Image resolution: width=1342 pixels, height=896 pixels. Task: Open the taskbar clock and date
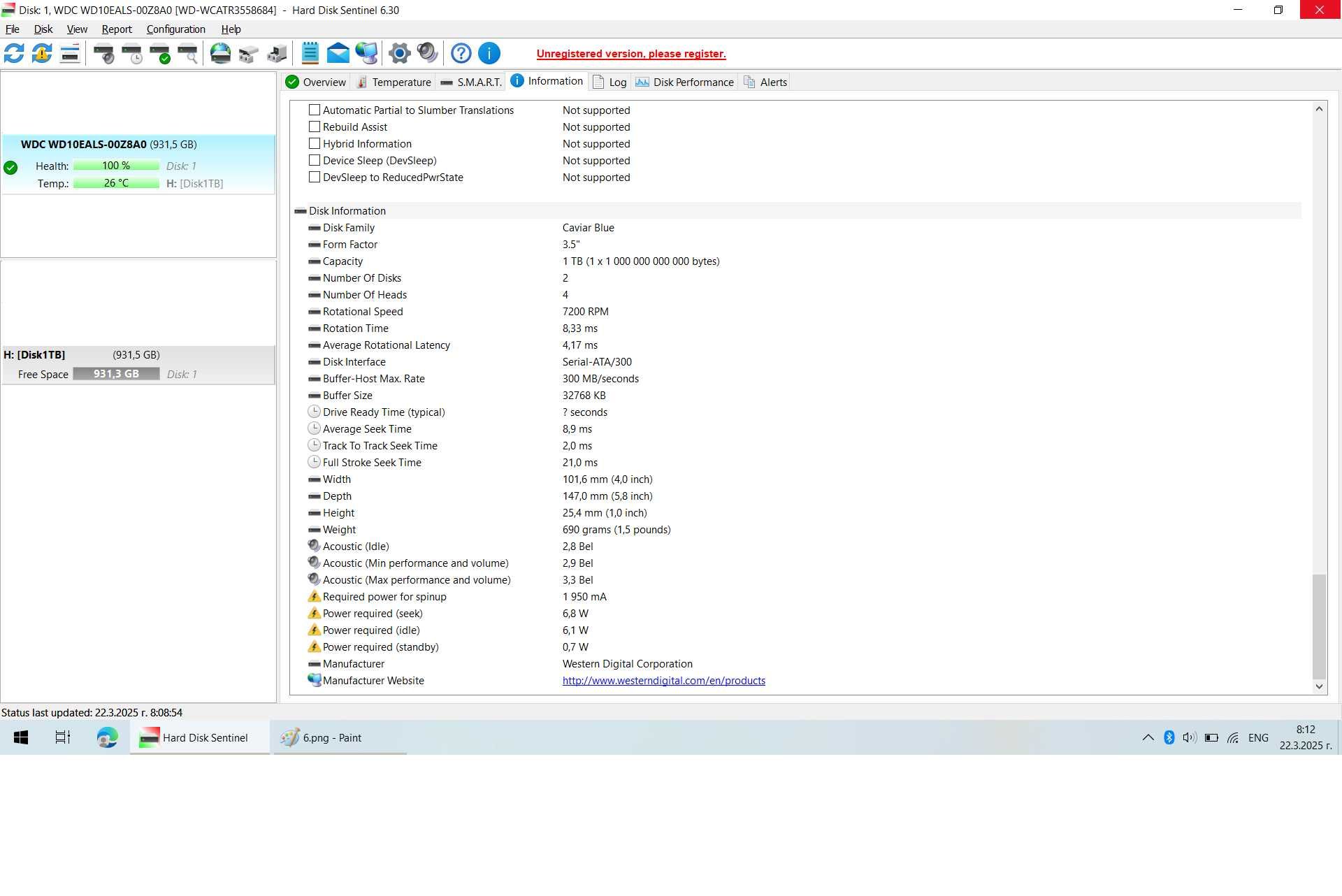pyautogui.click(x=1306, y=737)
